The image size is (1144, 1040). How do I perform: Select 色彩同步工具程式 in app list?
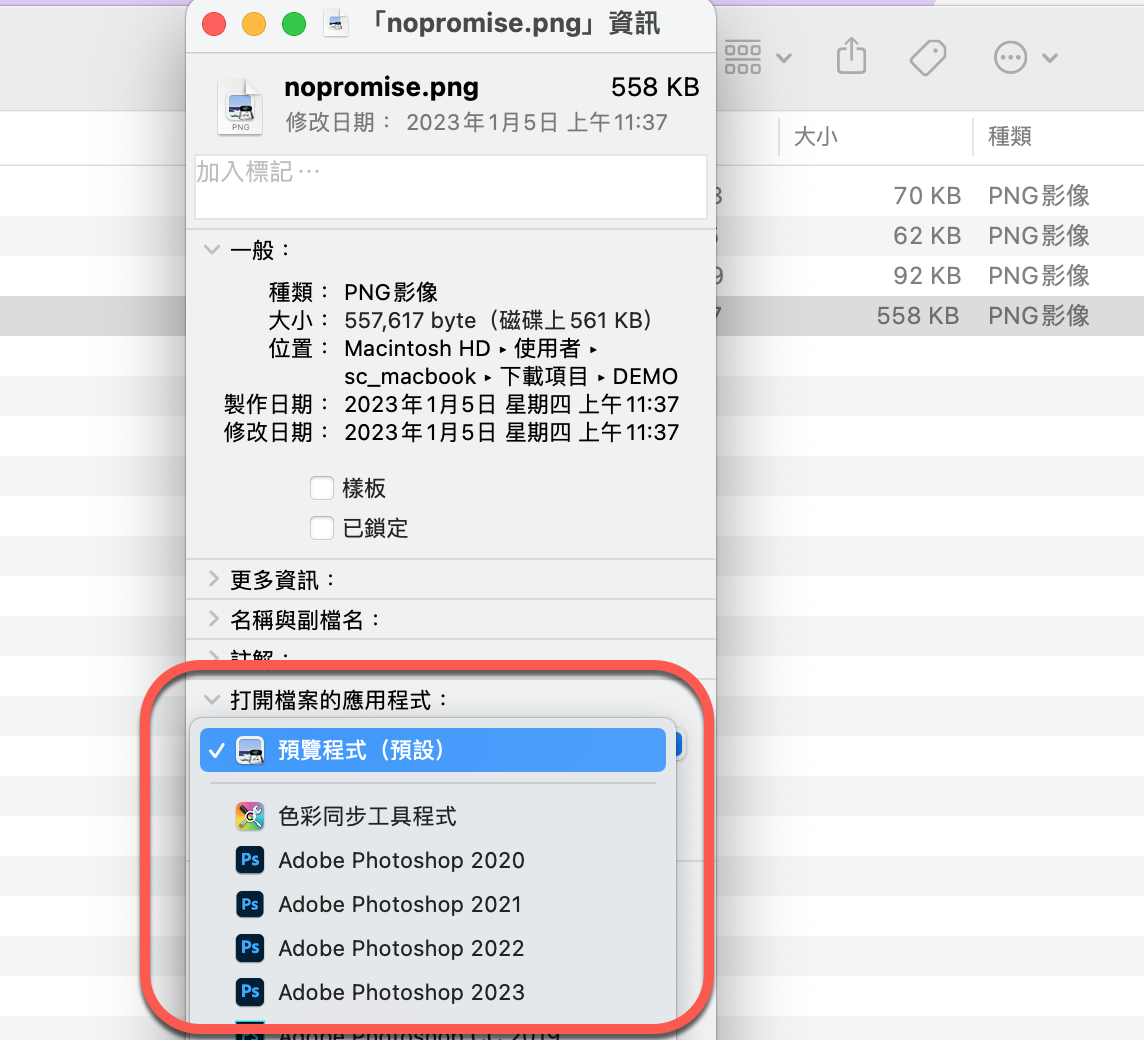tap(433, 816)
